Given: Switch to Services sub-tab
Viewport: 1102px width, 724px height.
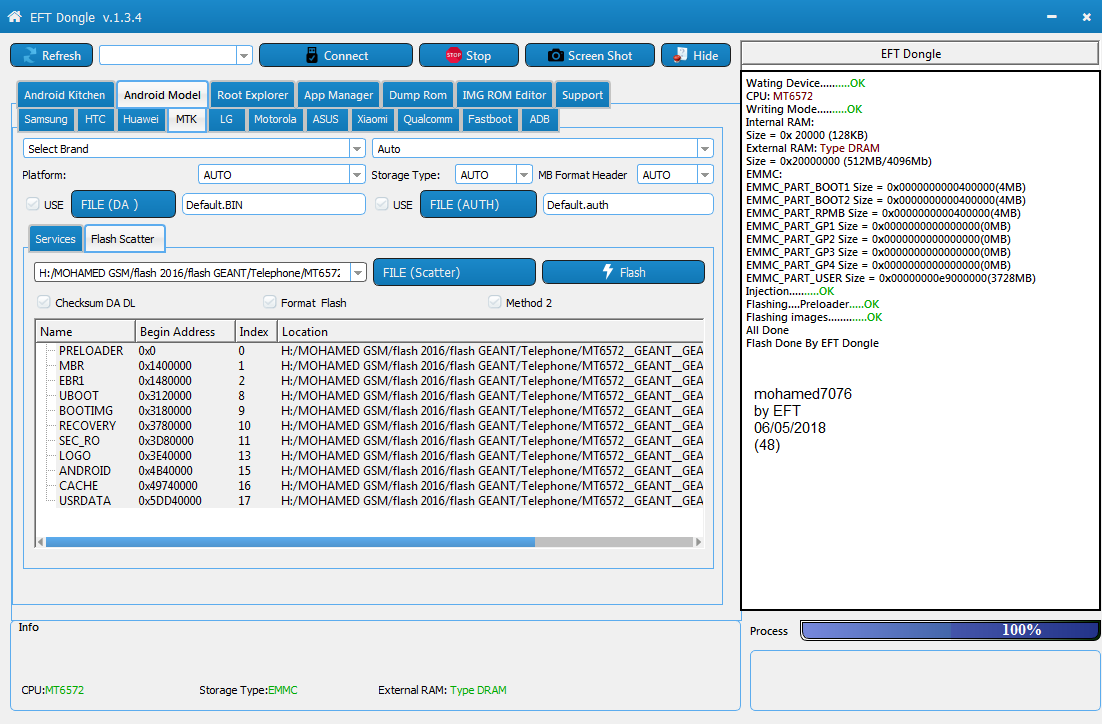Looking at the screenshot, I should point(55,239).
